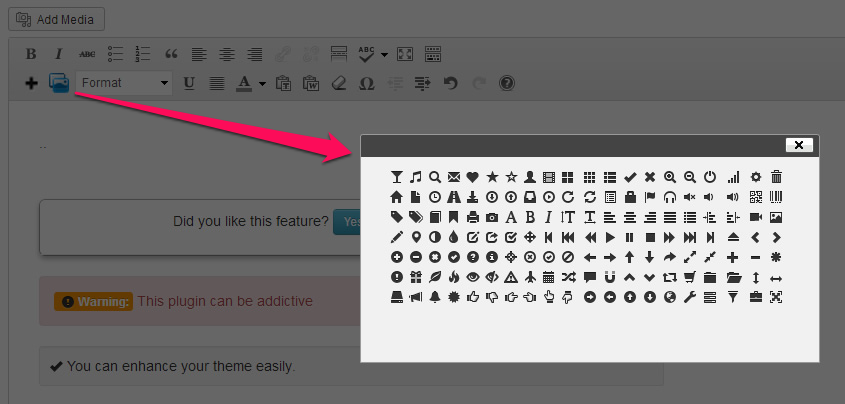Apply the text color A swatch
845x404 pixels.
click(x=244, y=83)
